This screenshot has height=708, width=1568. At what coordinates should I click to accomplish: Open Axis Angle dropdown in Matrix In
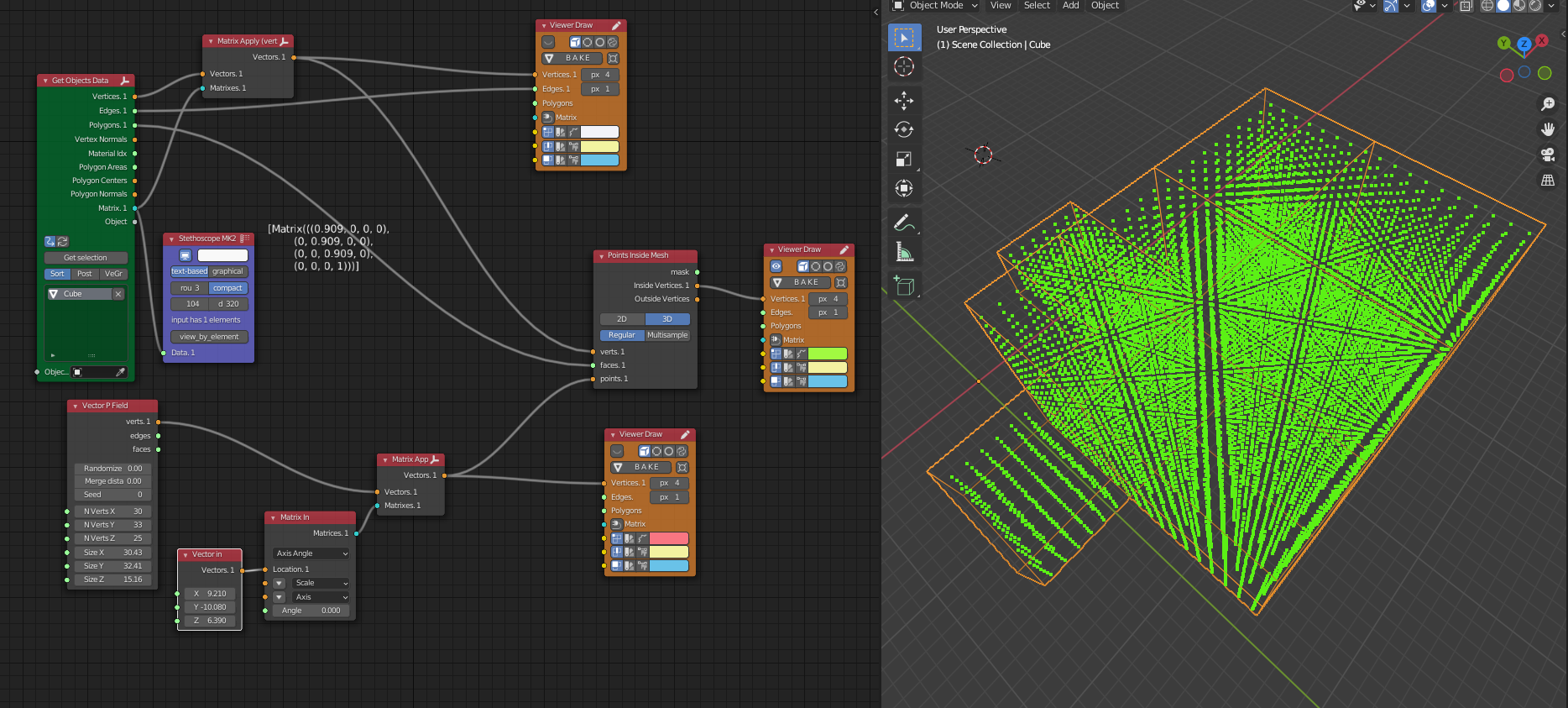(x=311, y=553)
